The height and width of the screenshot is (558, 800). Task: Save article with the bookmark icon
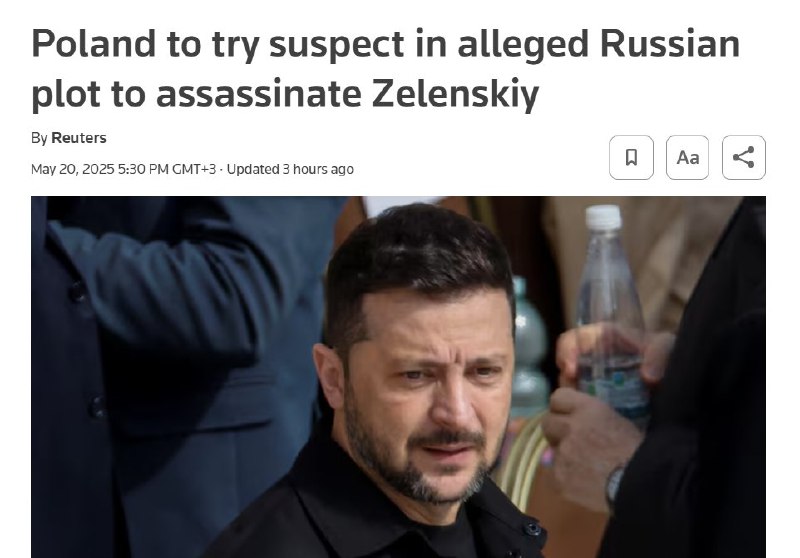pos(631,157)
